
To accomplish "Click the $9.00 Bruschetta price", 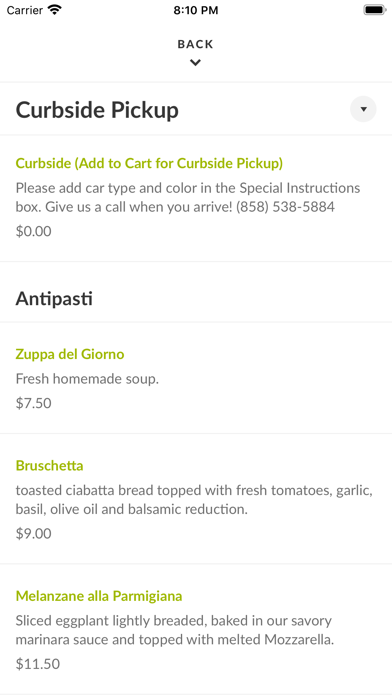I will pos(33,534).
